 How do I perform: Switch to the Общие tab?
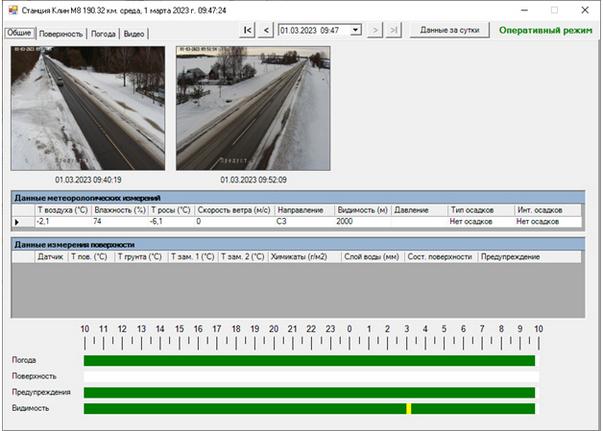point(20,33)
